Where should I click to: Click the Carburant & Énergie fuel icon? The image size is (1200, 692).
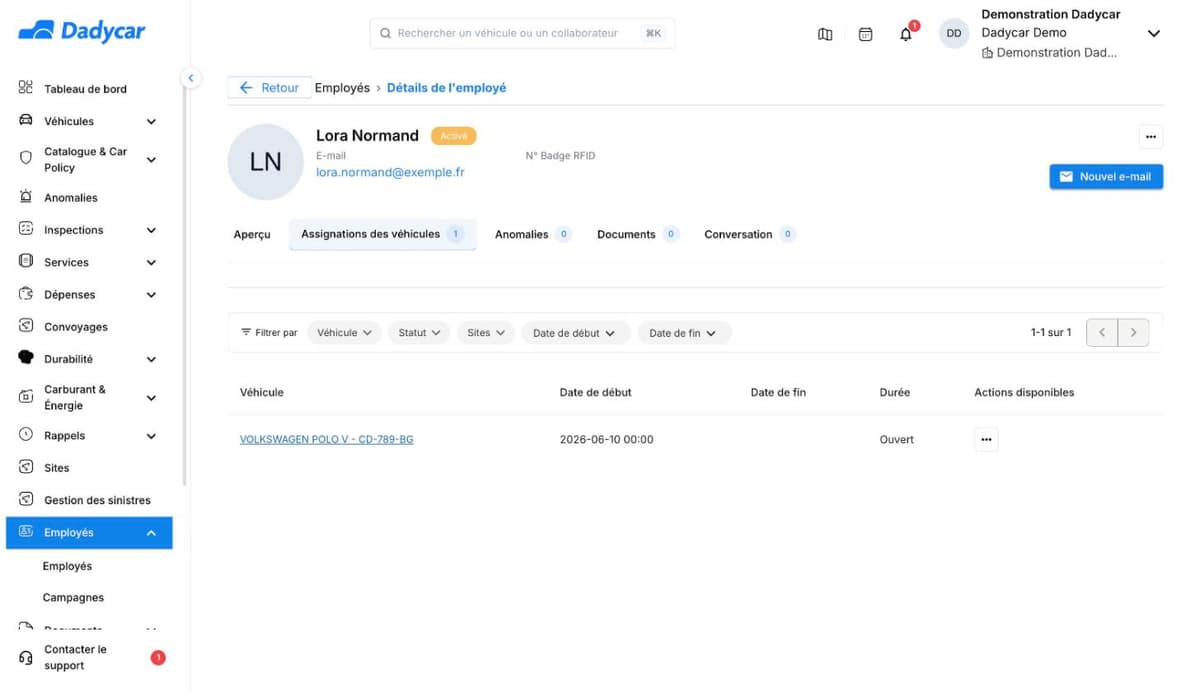pos(26,397)
